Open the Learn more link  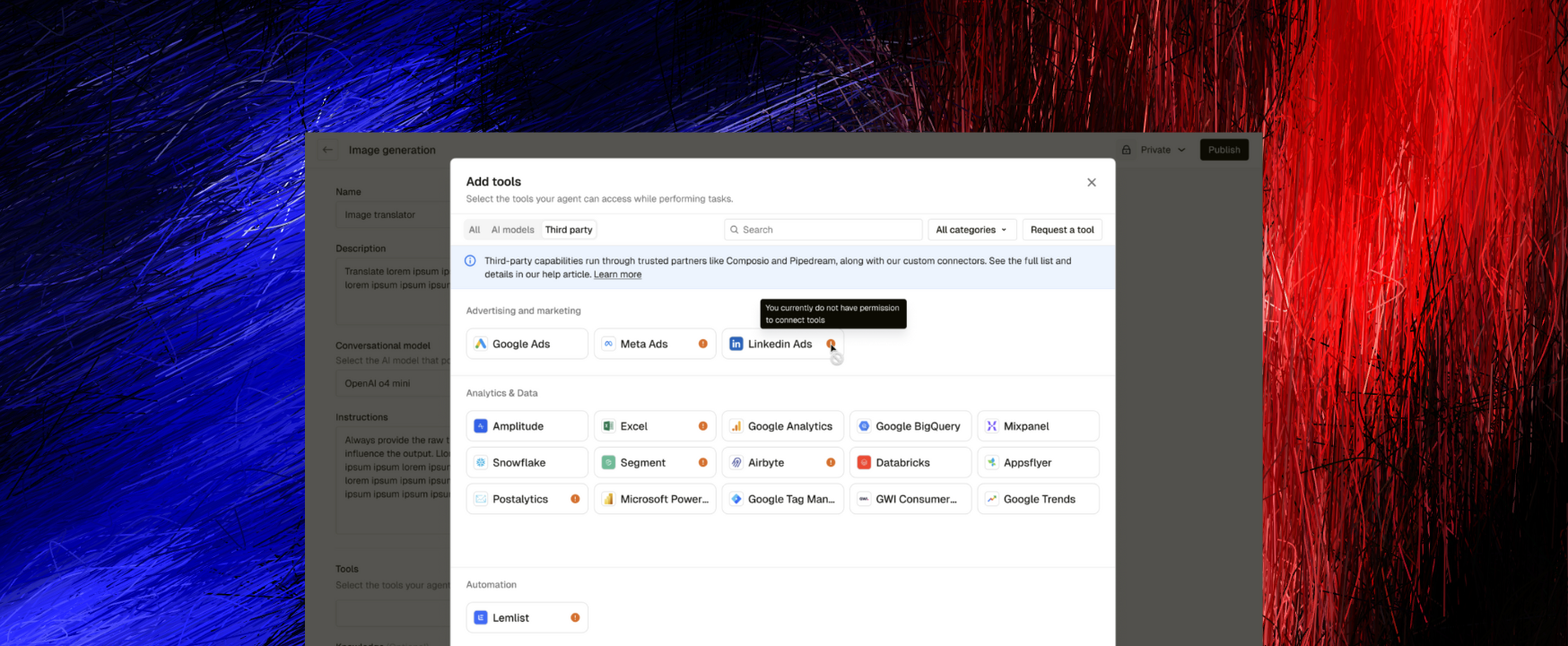617,275
